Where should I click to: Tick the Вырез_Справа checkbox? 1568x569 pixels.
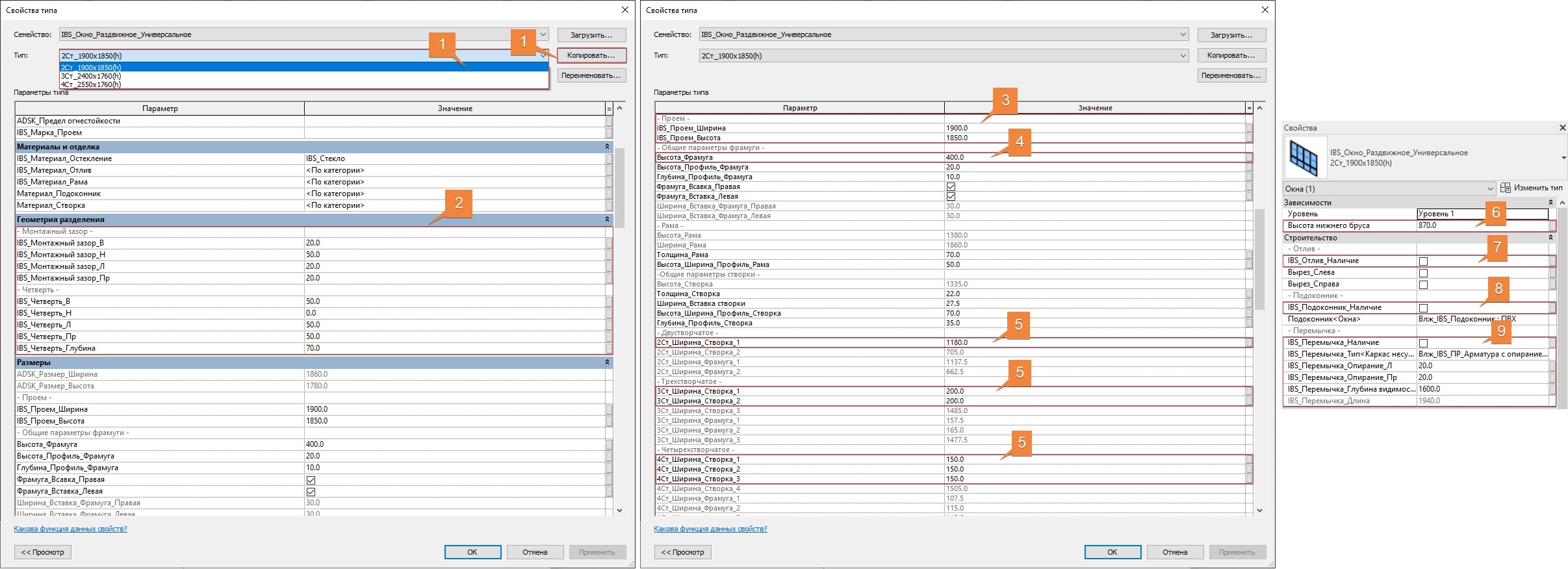(1423, 284)
